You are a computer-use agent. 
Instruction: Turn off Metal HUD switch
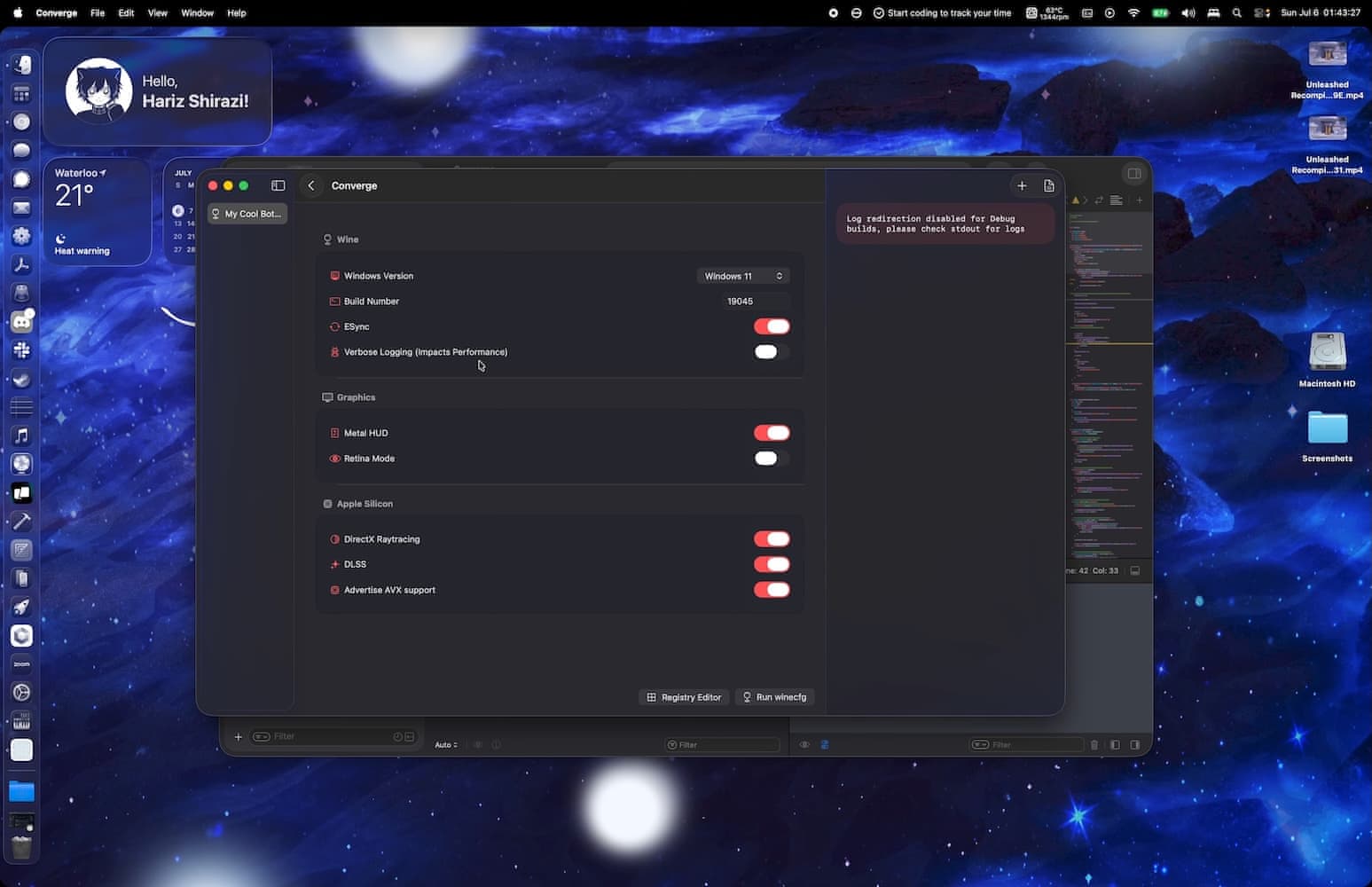pyautogui.click(x=772, y=433)
